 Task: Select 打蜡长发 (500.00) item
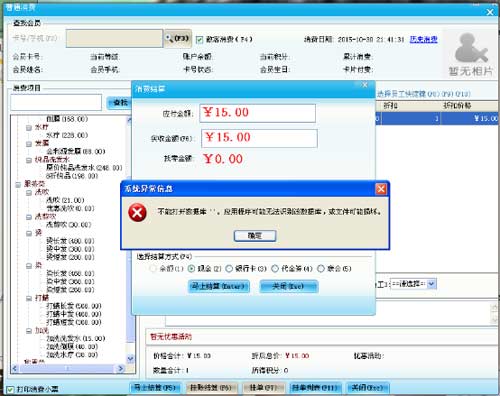click(x=74, y=306)
